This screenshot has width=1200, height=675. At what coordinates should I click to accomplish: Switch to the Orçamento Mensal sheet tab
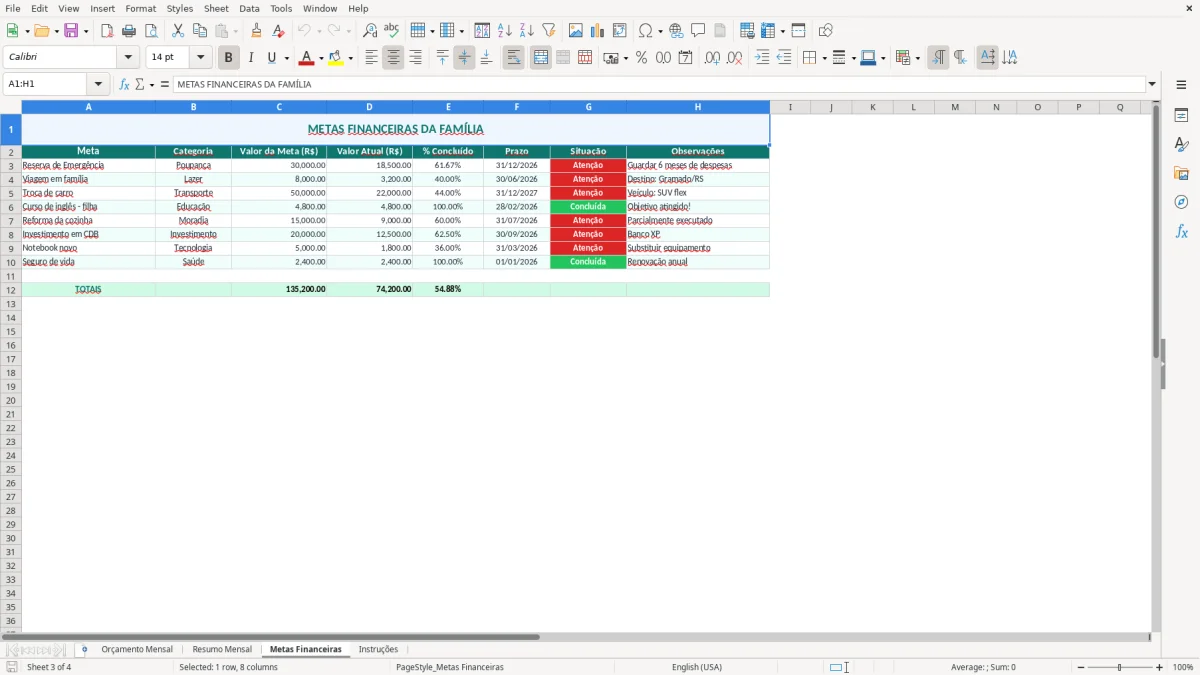click(x=137, y=649)
